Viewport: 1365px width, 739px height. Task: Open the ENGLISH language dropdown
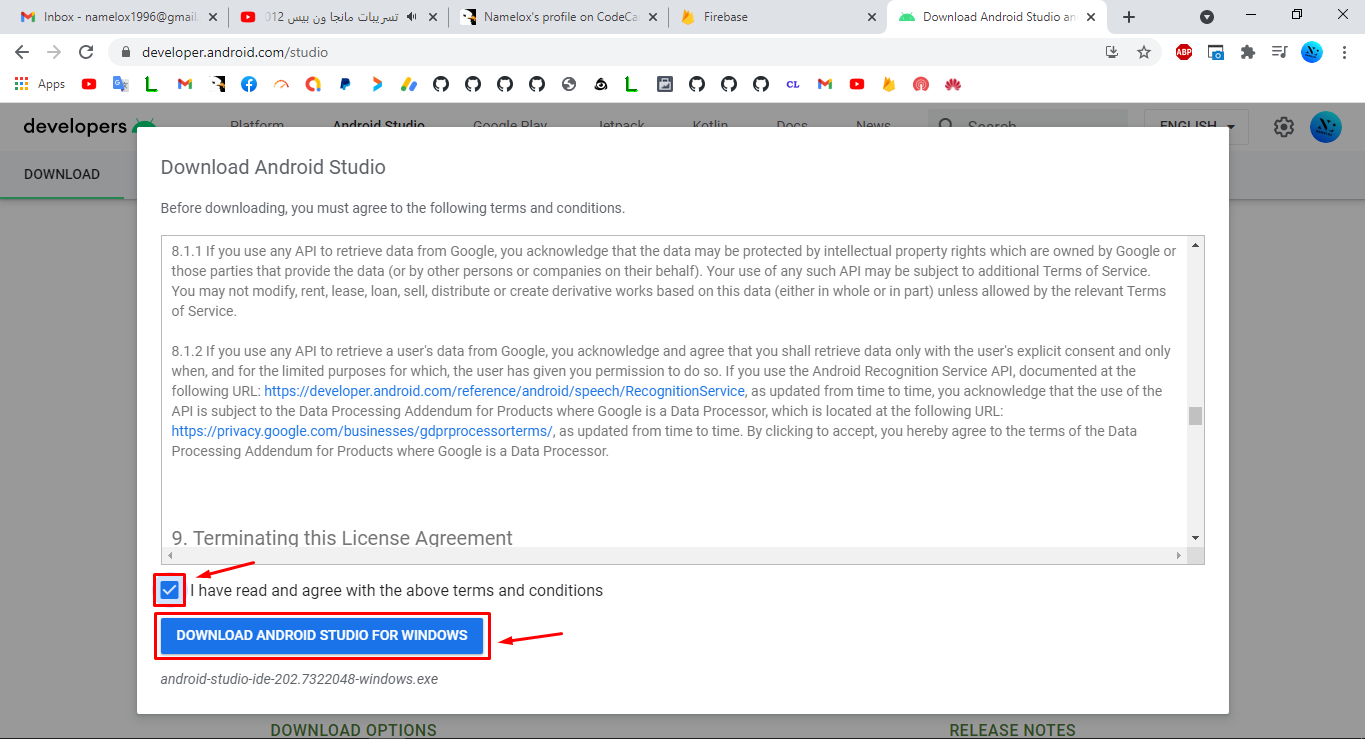coord(1197,127)
